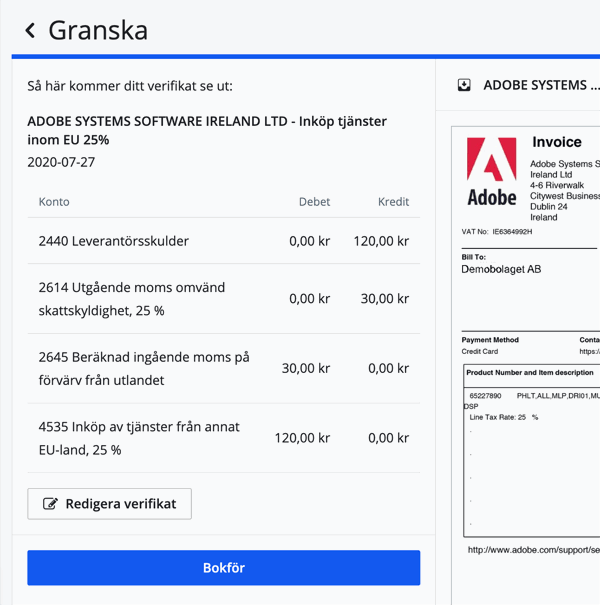Click the Invoice heading in the preview
This screenshot has height=605, width=600.
[x=557, y=142]
